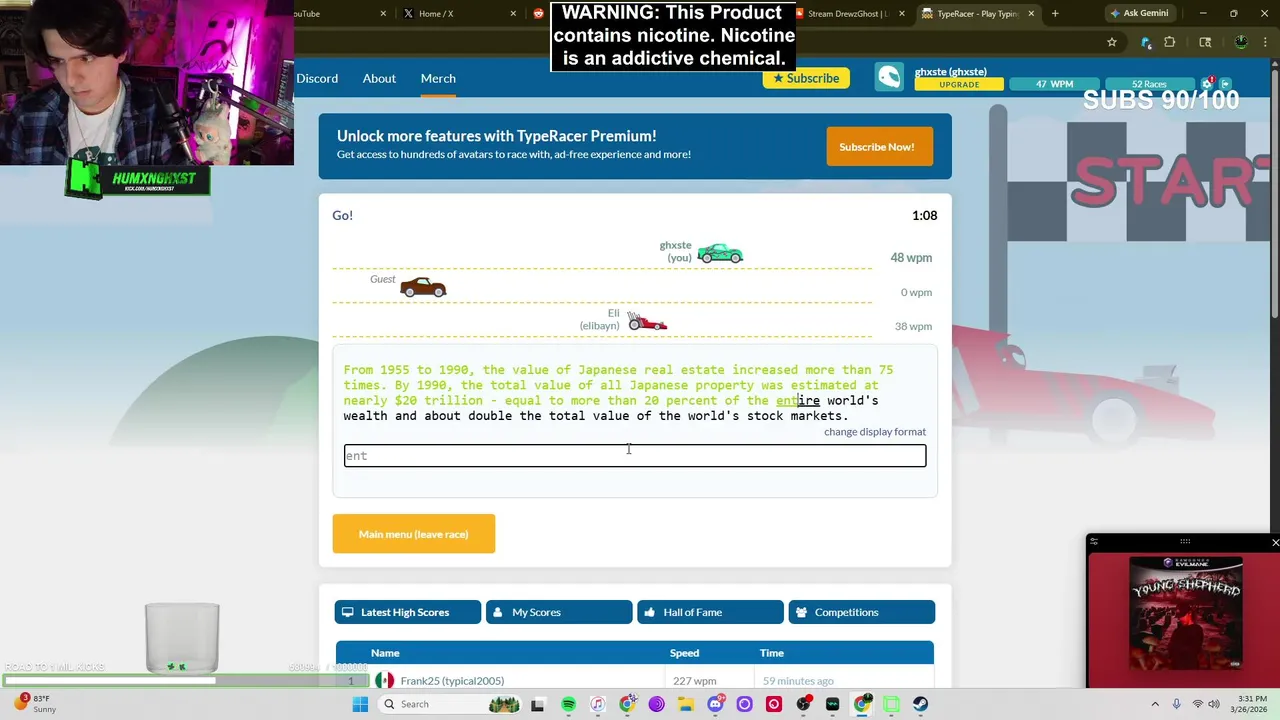1280x720 pixels.
Task: Bookmark this page with the star icon
Action: (x=1111, y=42)
